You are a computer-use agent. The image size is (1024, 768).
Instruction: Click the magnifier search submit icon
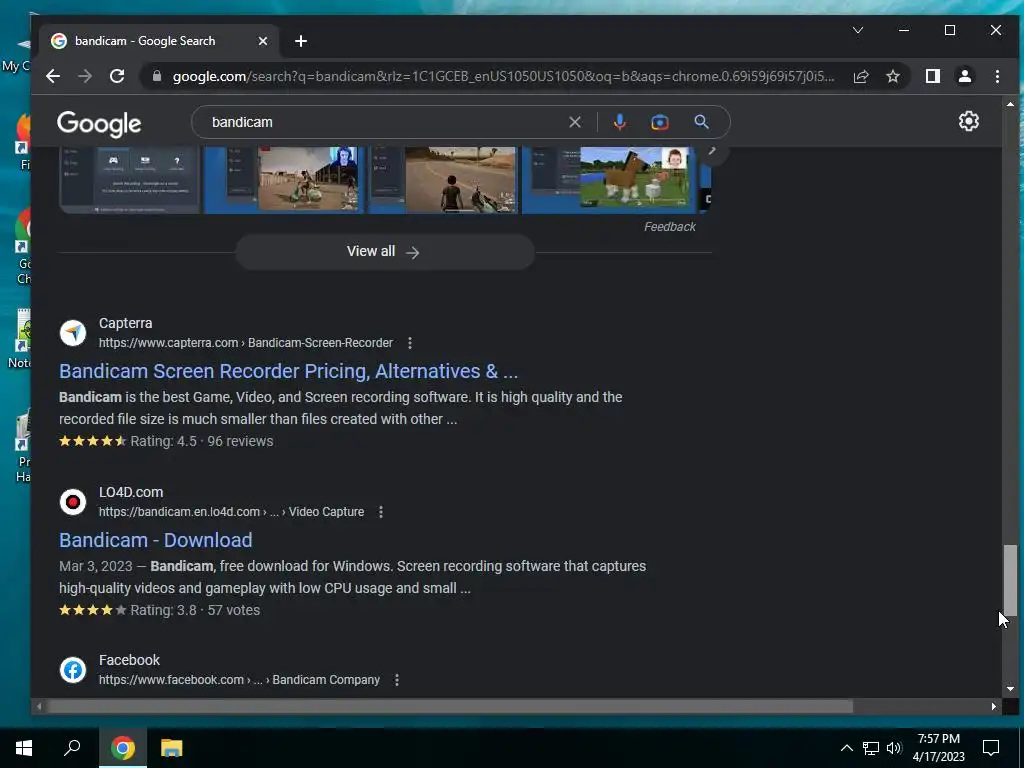pyautogui.click(x=701, y=122)
